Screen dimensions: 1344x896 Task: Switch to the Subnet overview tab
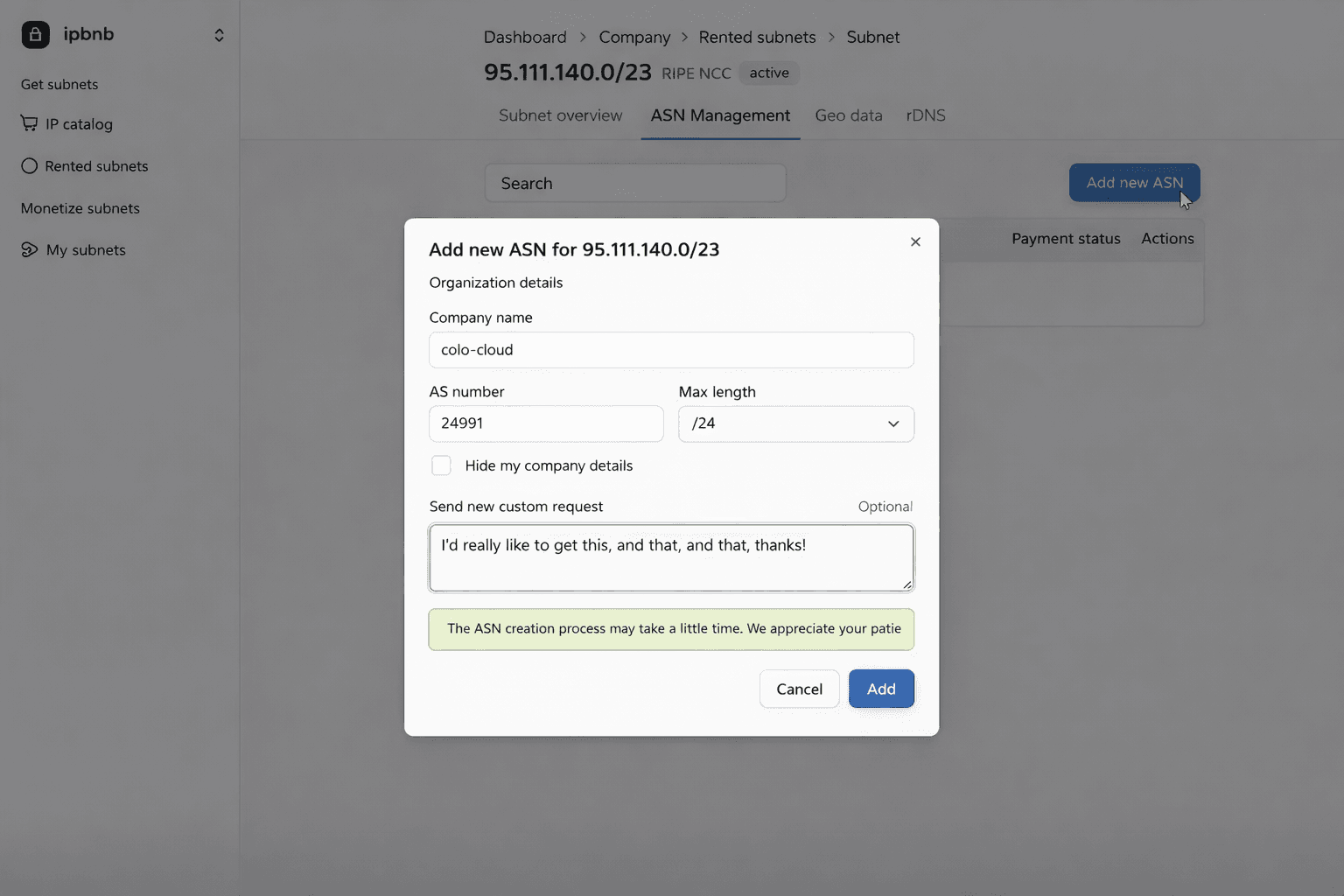coord(559,115)
